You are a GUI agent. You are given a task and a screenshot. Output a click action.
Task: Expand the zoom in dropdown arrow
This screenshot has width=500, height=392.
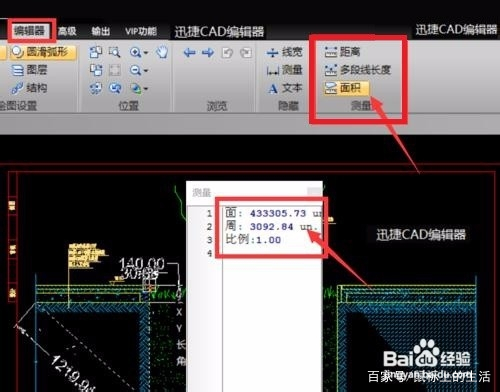(146, 53)
